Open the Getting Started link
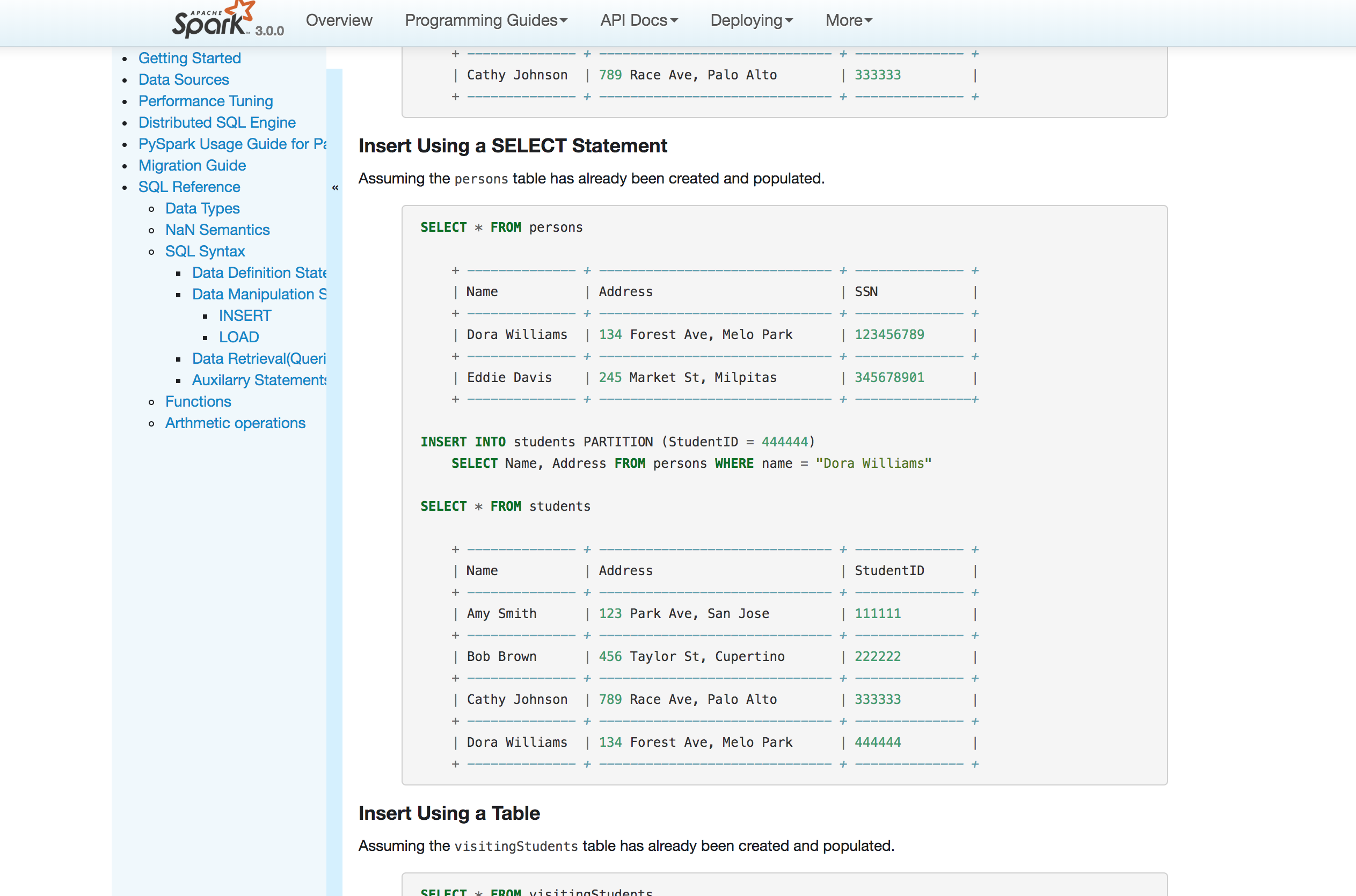 [189, 58]
